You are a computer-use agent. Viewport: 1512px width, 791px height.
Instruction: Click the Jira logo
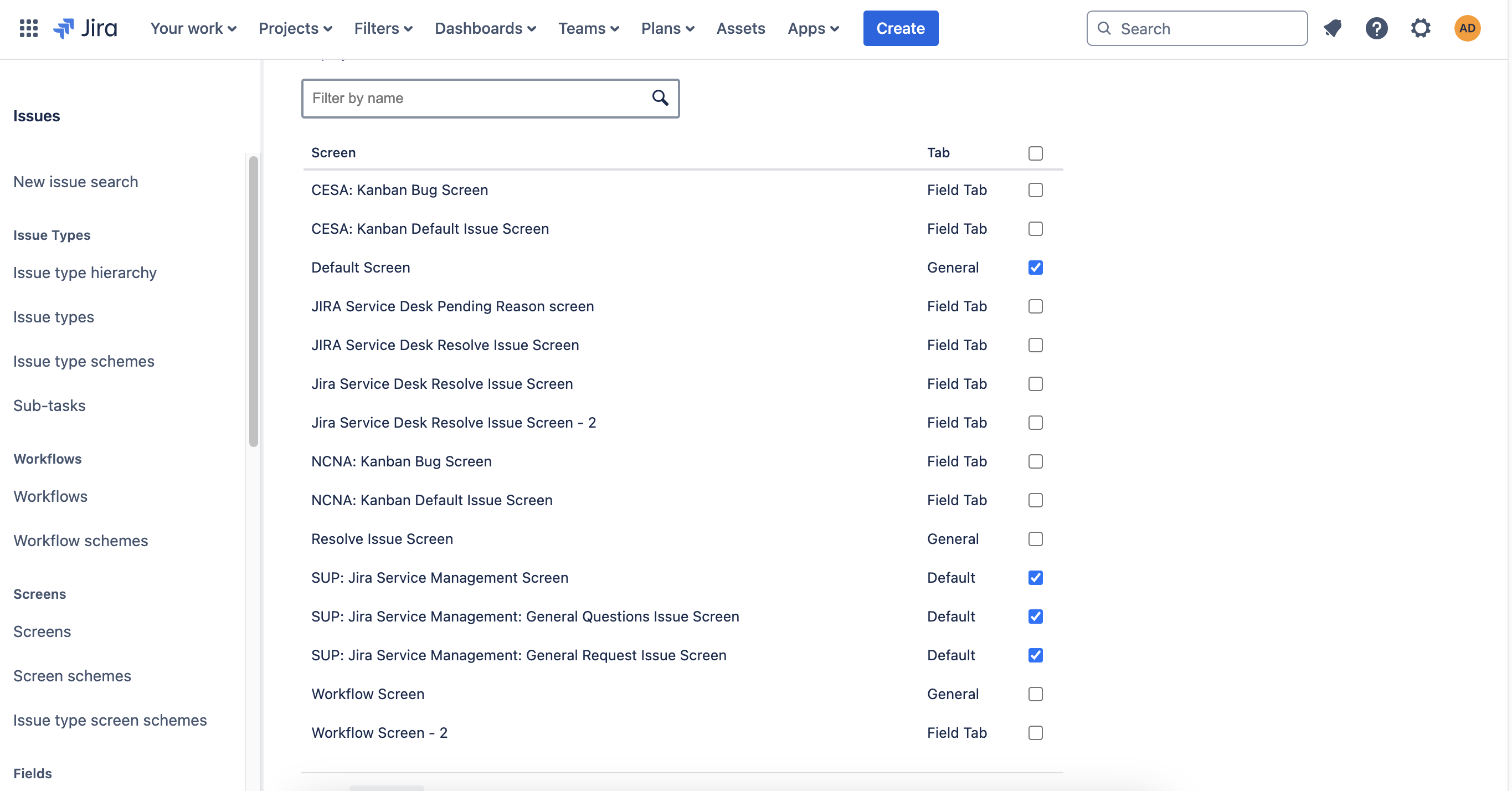pos(86,28)
